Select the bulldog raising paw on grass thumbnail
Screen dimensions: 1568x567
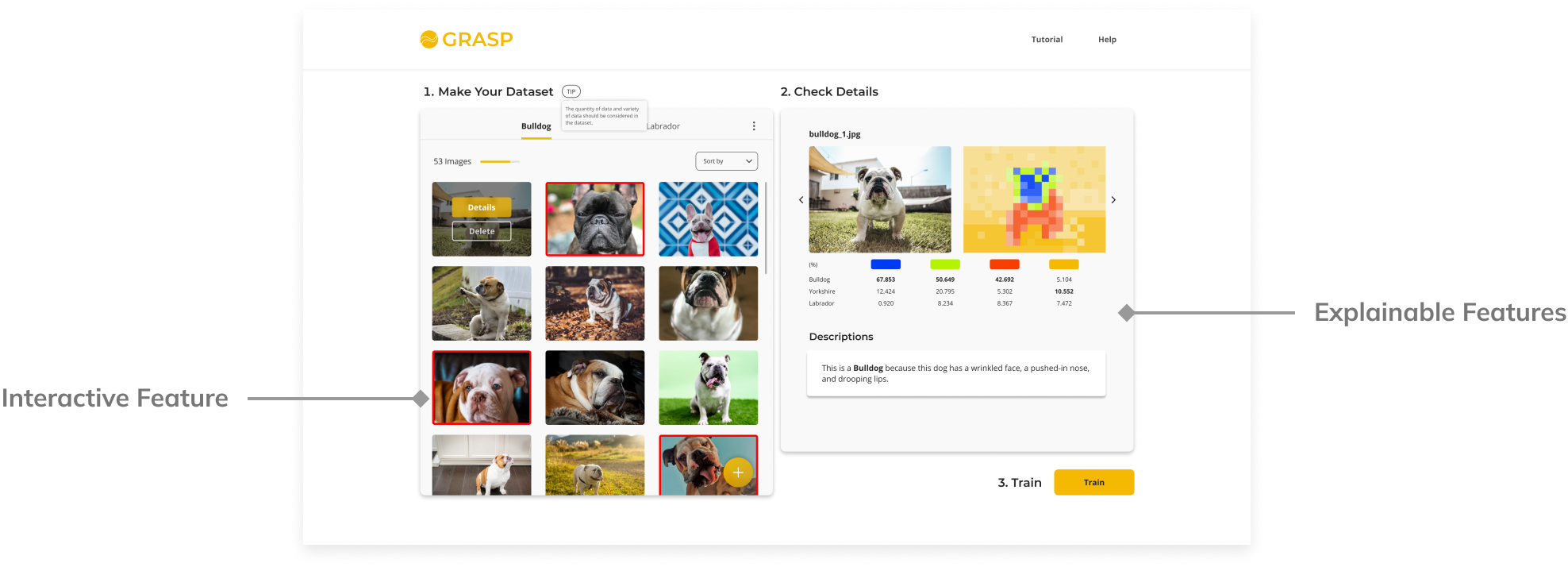[x=482, y=303]
